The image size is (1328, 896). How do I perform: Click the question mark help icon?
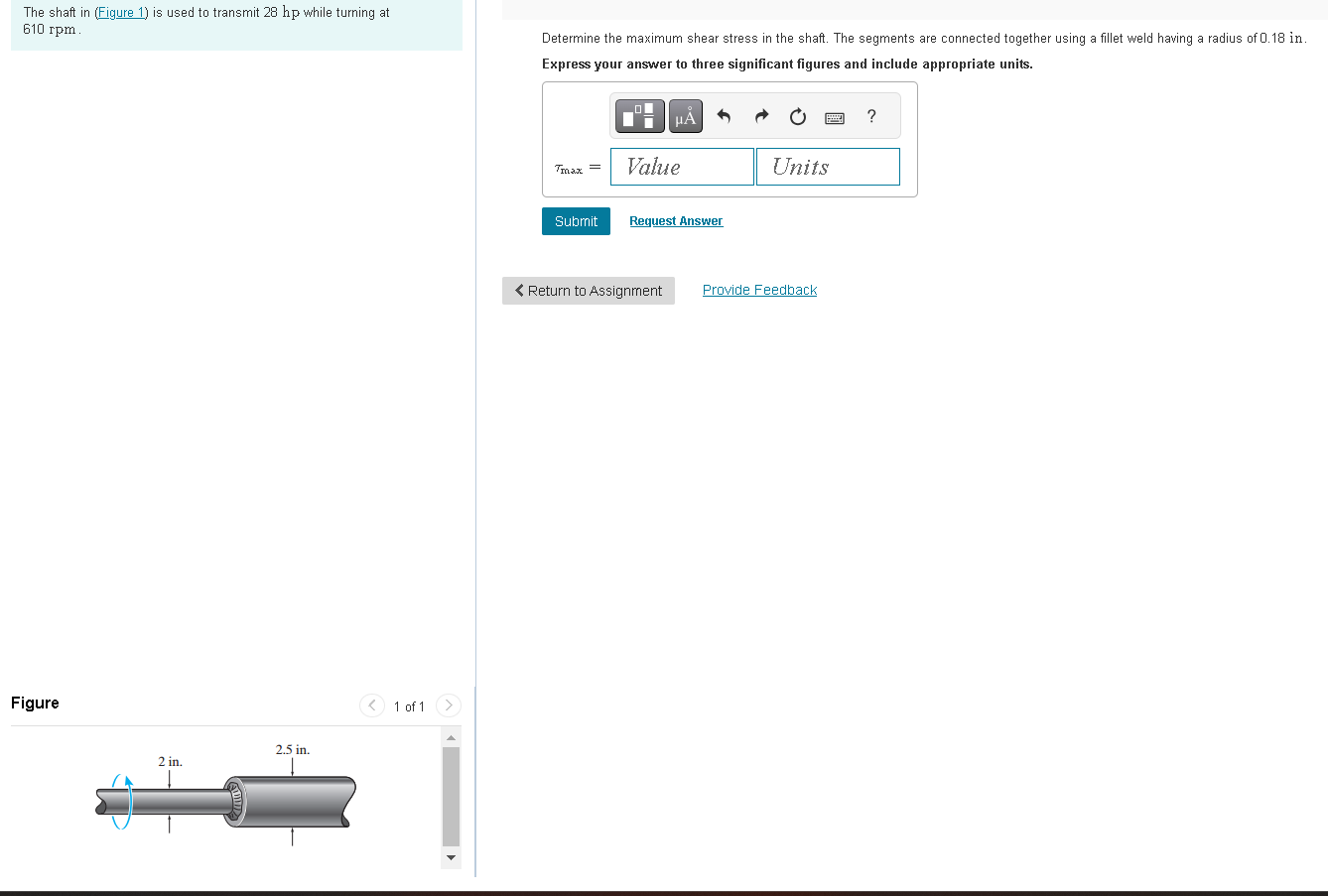(870, 116)
